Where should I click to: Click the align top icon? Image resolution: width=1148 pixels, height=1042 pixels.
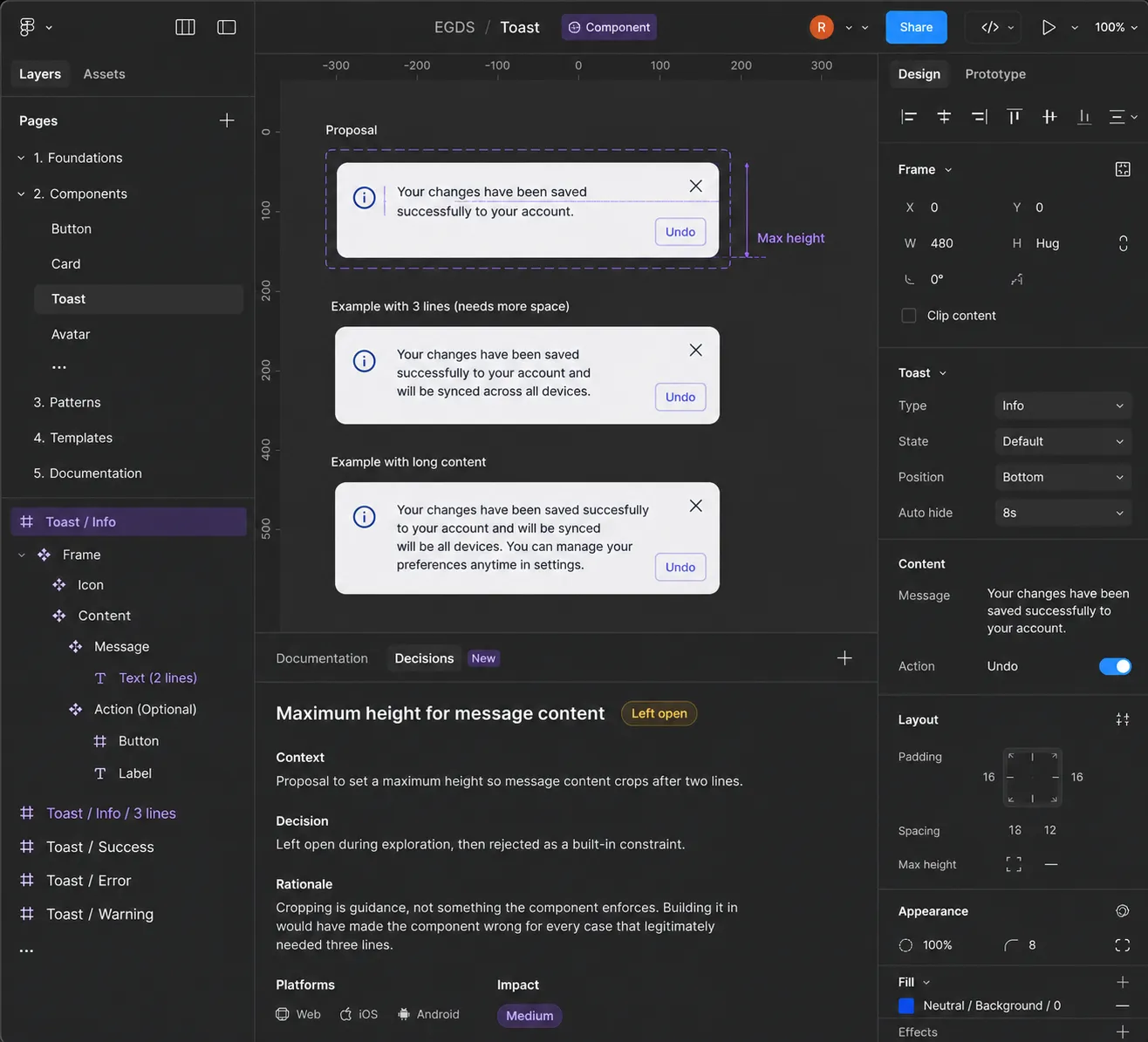1014,117
